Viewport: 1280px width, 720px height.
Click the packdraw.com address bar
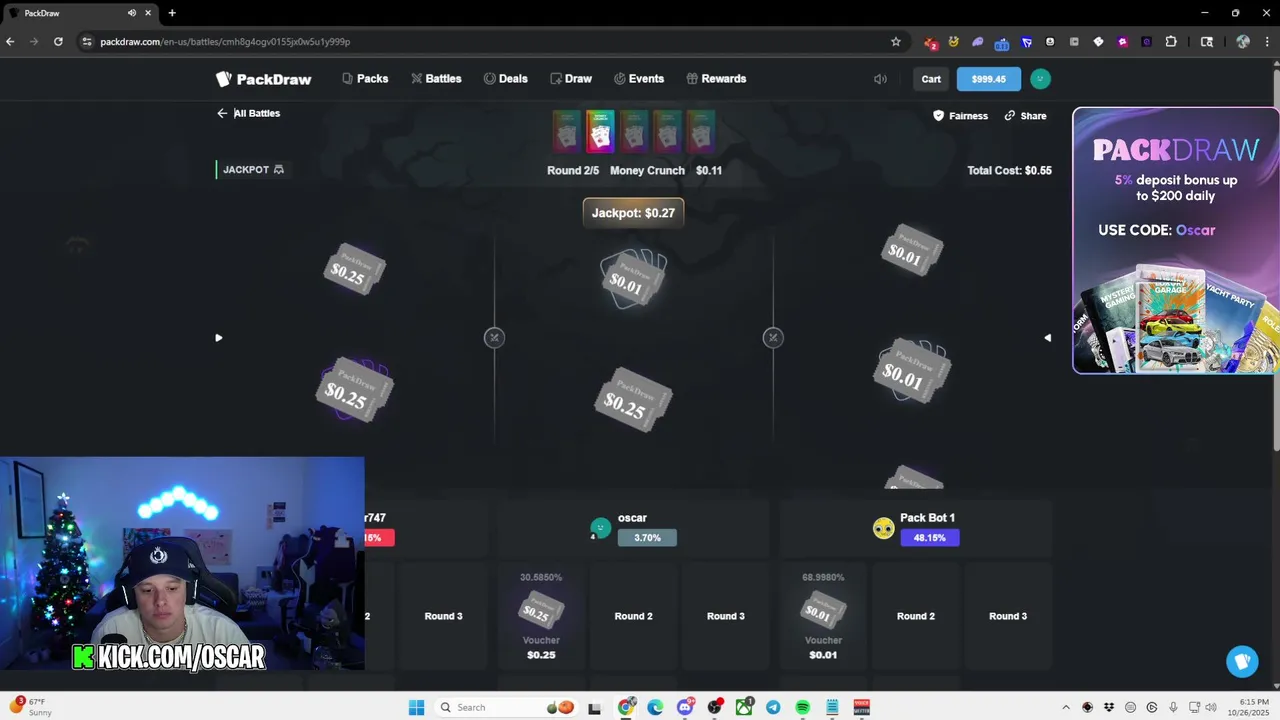point(490,42)
